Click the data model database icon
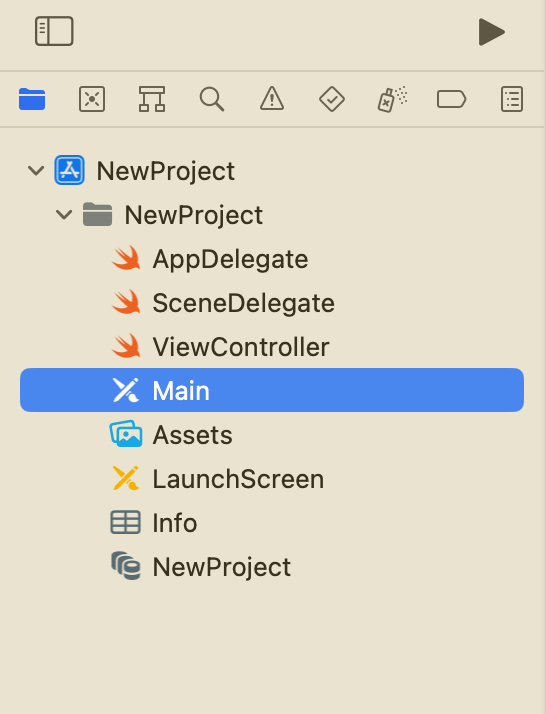This screenshot has width=546, height=714. pos(126,566)
